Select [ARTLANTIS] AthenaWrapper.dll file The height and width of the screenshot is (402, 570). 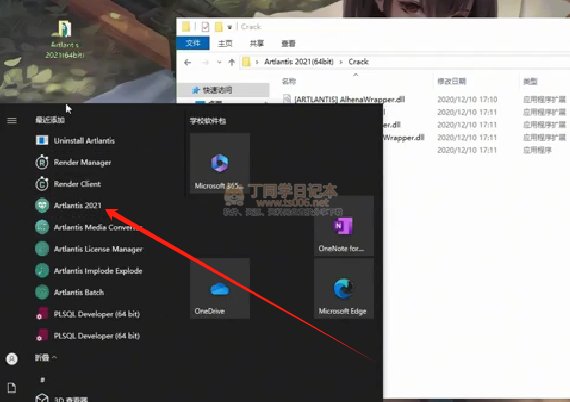point(344,99)
